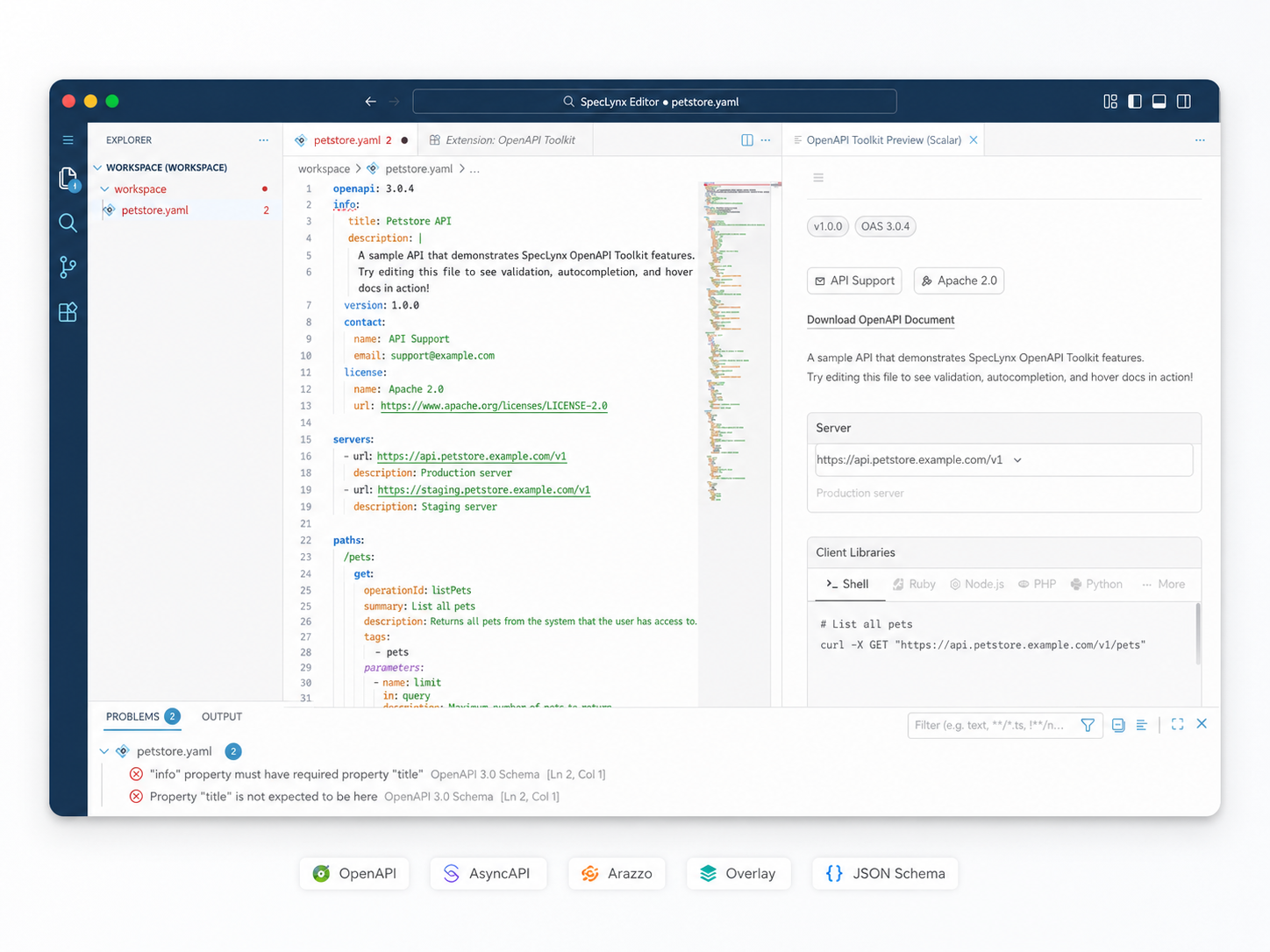Toggle secondary sidebar visibility icon
This screenshot has height=952, width=1270.
[x=1184, y=102]
